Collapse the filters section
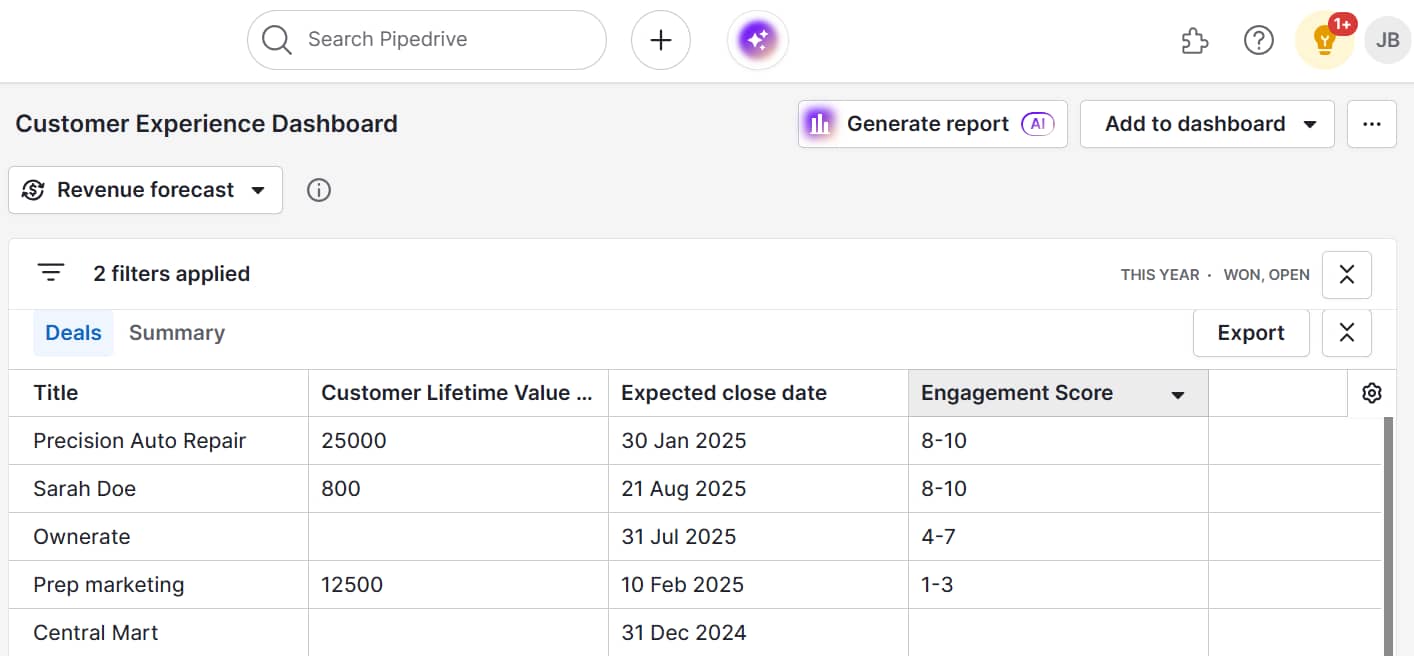Screen dimensions: 1414x656 (x=1346, y=275)
